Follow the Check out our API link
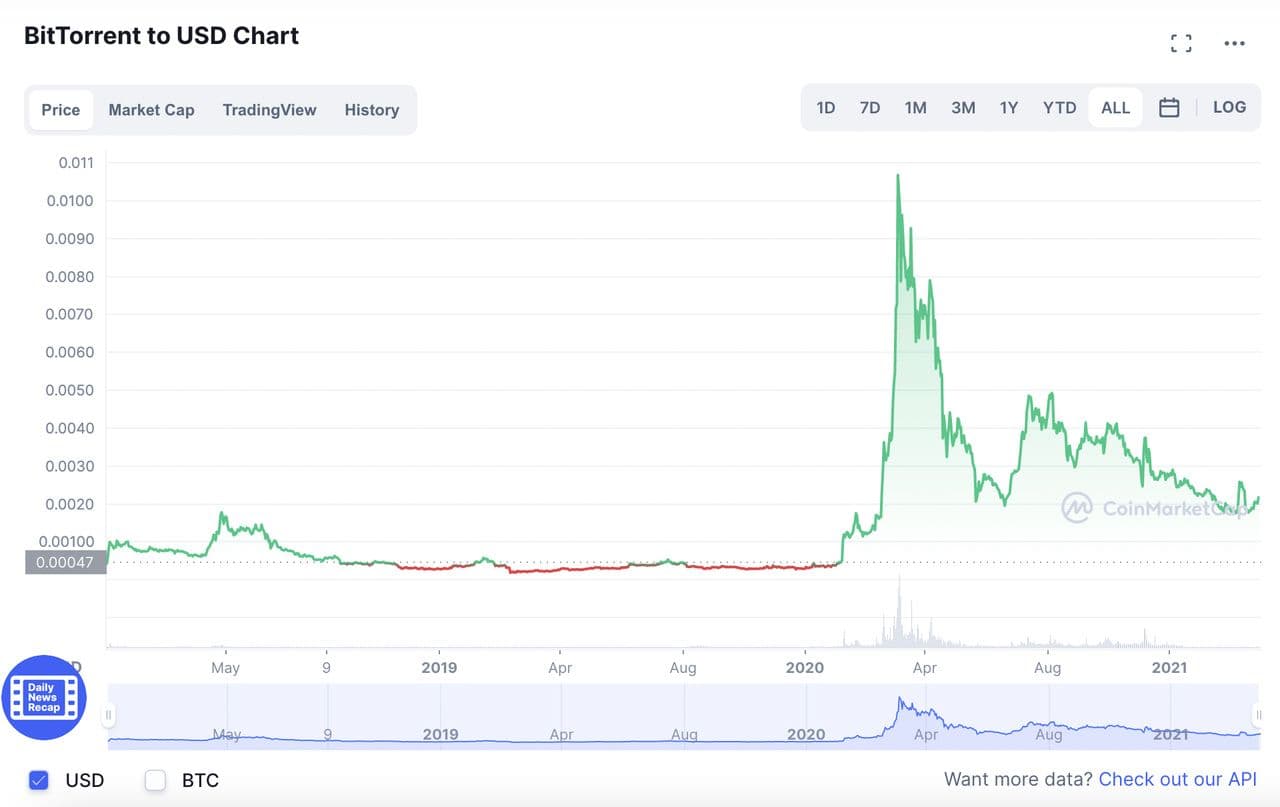Image resolution: width=1280 pixels, height=807 pixels. point(1177,779)
